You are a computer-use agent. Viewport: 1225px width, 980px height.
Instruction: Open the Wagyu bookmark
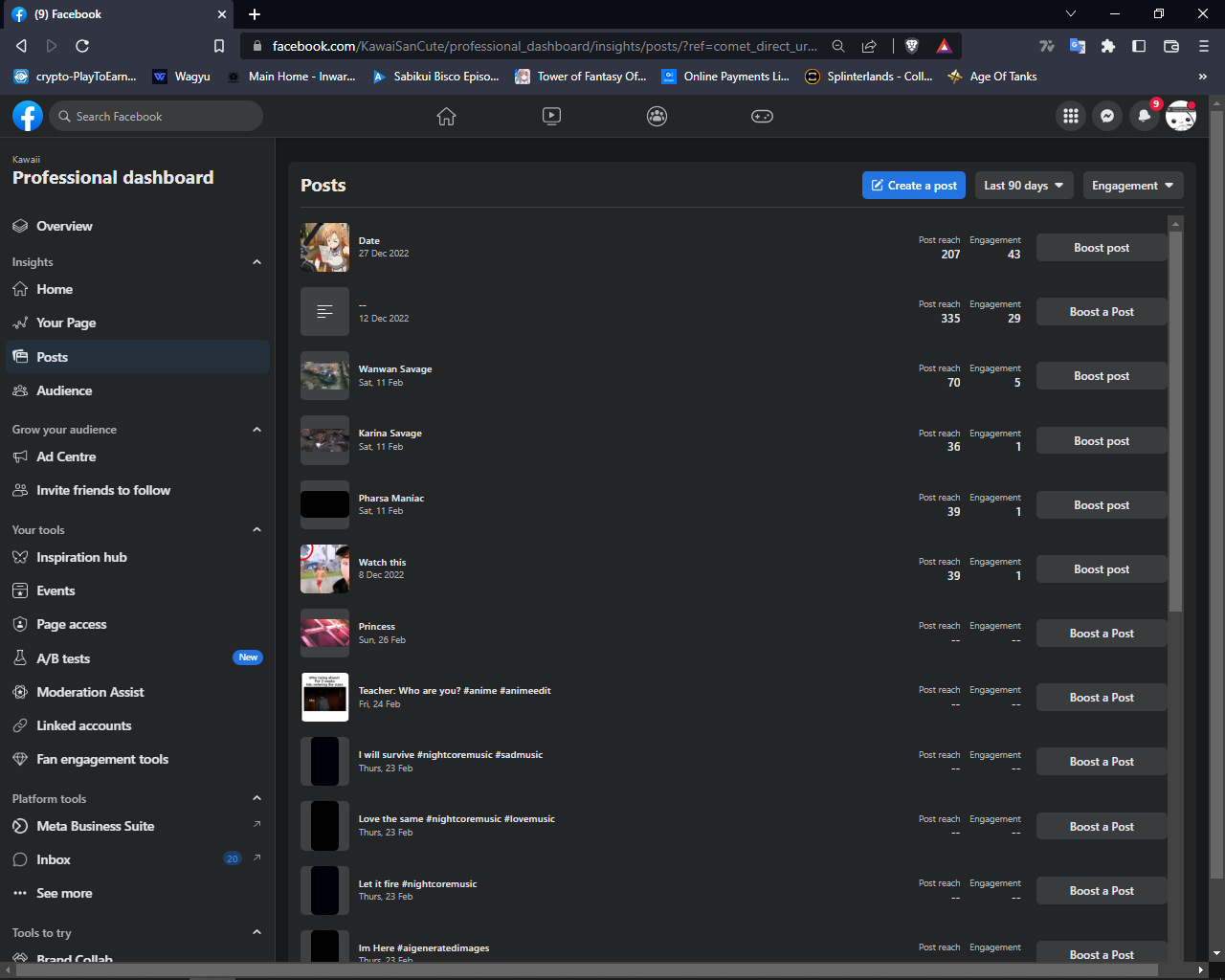click(x=182, y=77)
